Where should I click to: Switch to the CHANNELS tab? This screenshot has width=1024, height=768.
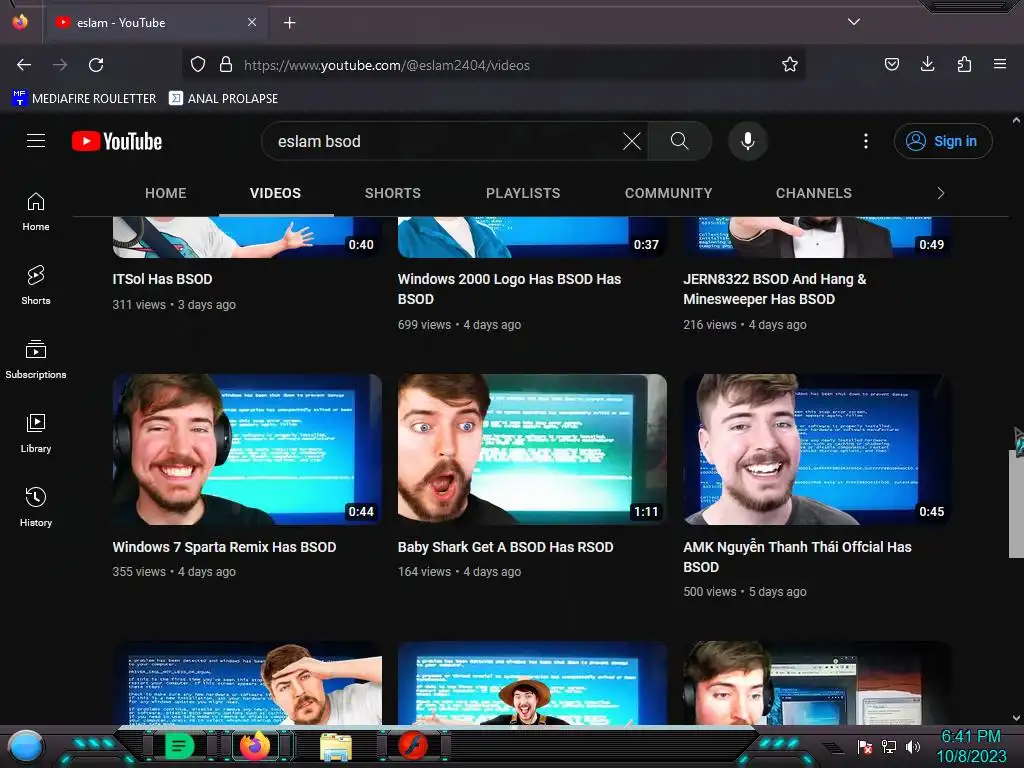814,193
